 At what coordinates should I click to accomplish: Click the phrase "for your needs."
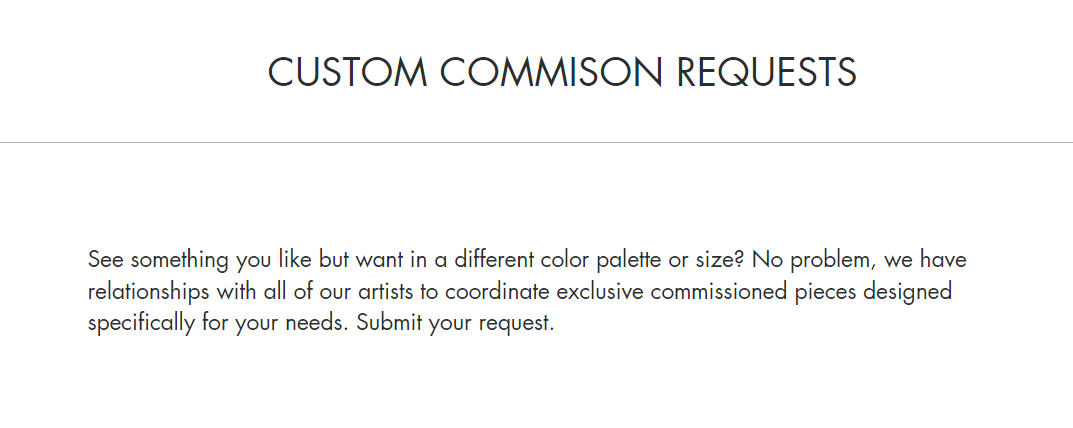pos(276,323)
